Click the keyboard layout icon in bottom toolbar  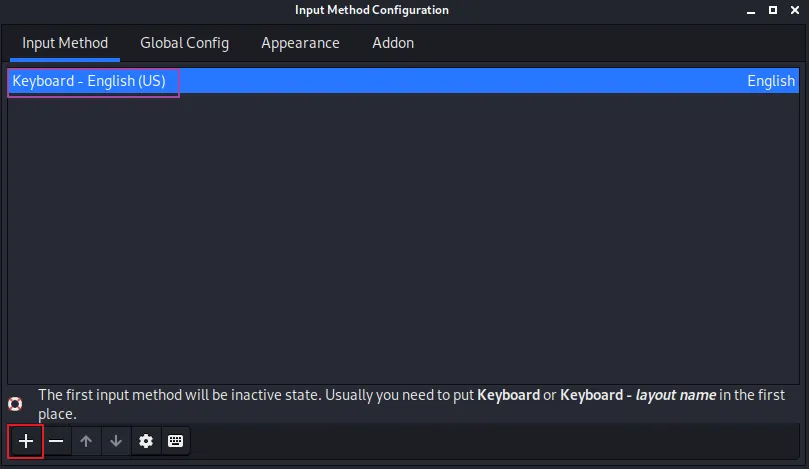pos(175,441)
